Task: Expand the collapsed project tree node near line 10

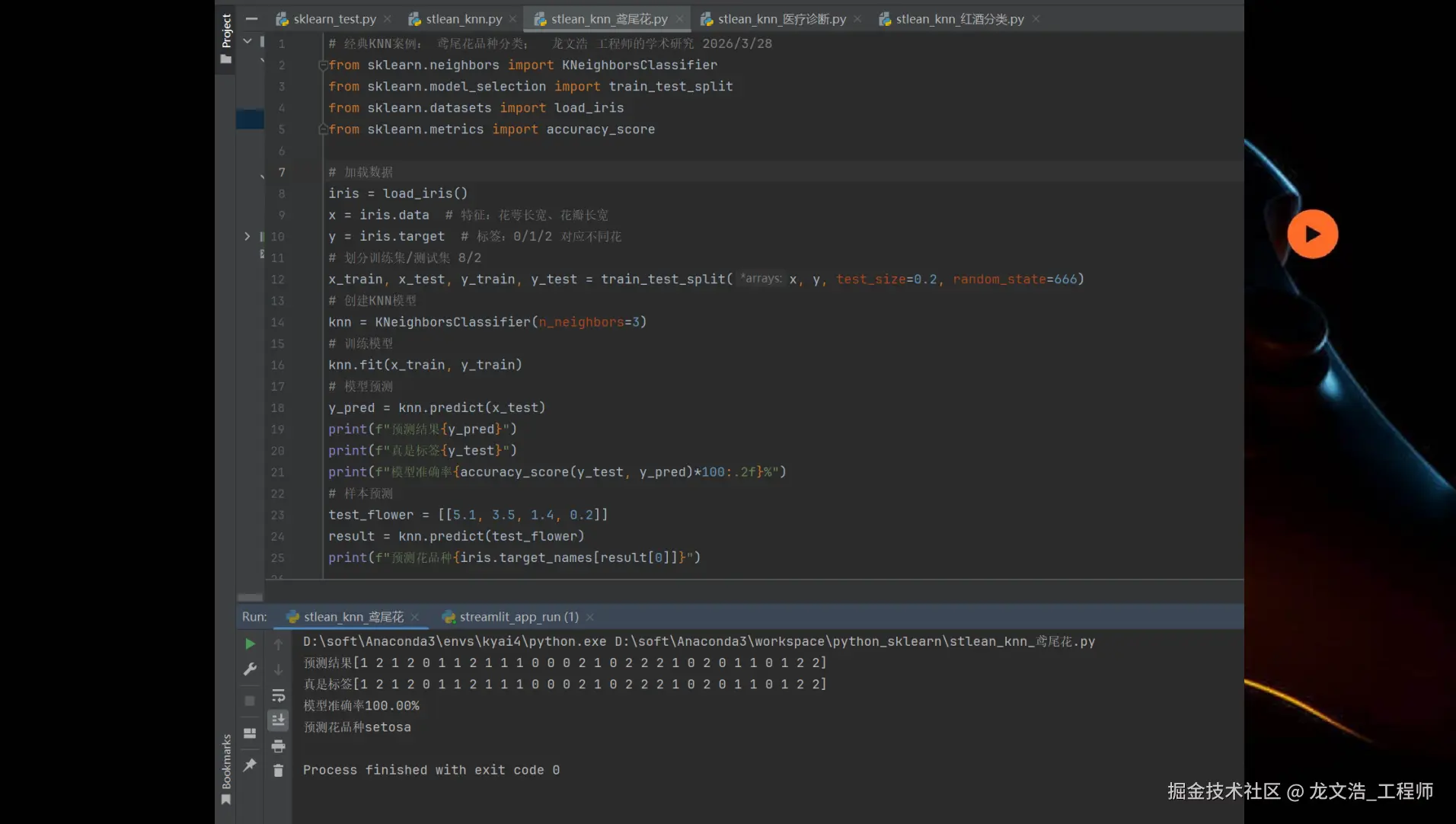Action: (247, 236)
